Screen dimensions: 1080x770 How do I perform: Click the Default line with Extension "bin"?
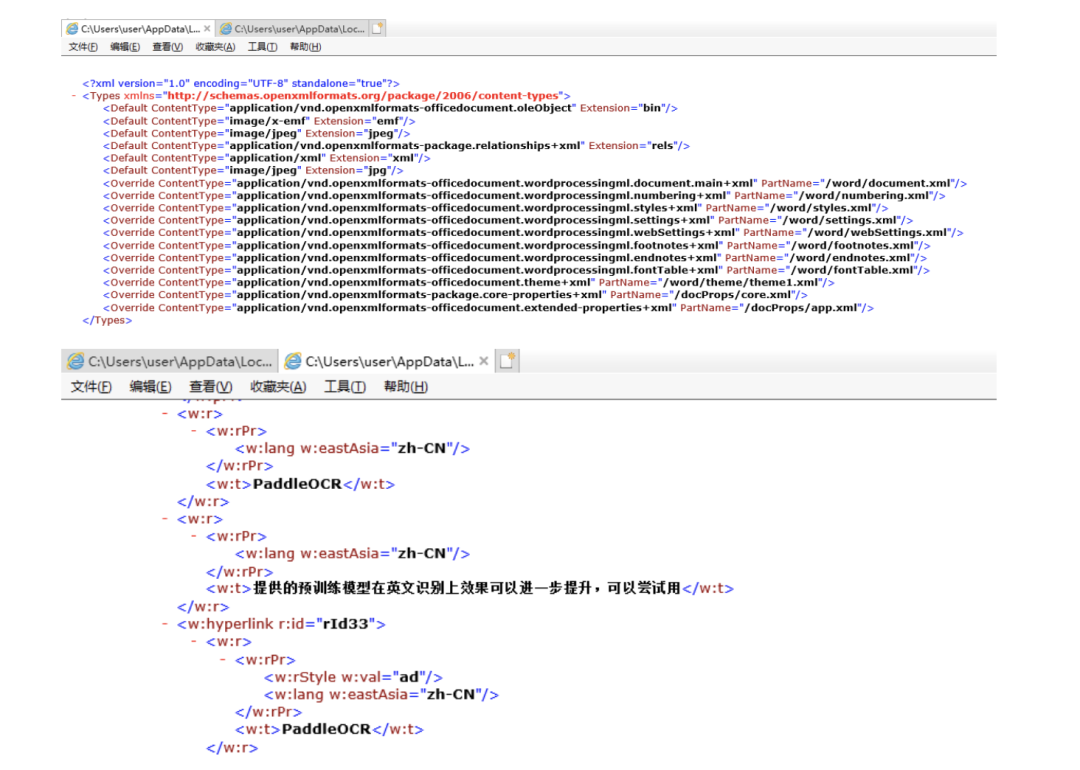coord(391,108)
